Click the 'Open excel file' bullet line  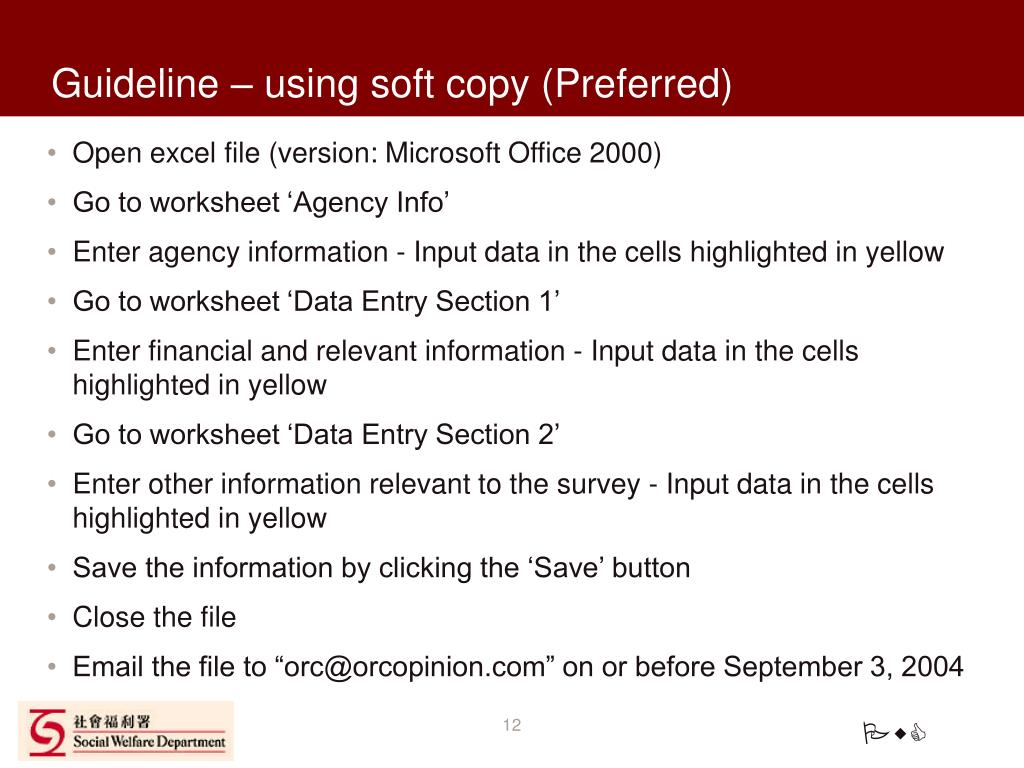pos(367,154)
